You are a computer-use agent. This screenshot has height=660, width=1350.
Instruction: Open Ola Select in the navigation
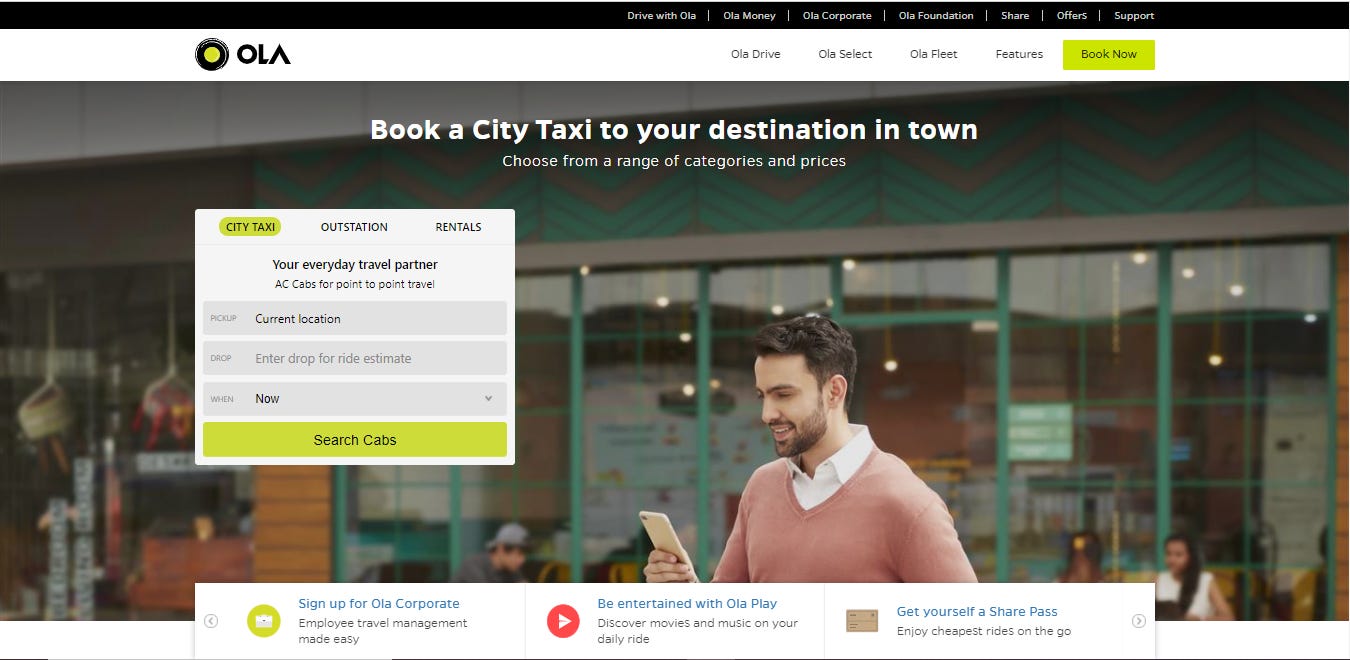pos(845,54)
